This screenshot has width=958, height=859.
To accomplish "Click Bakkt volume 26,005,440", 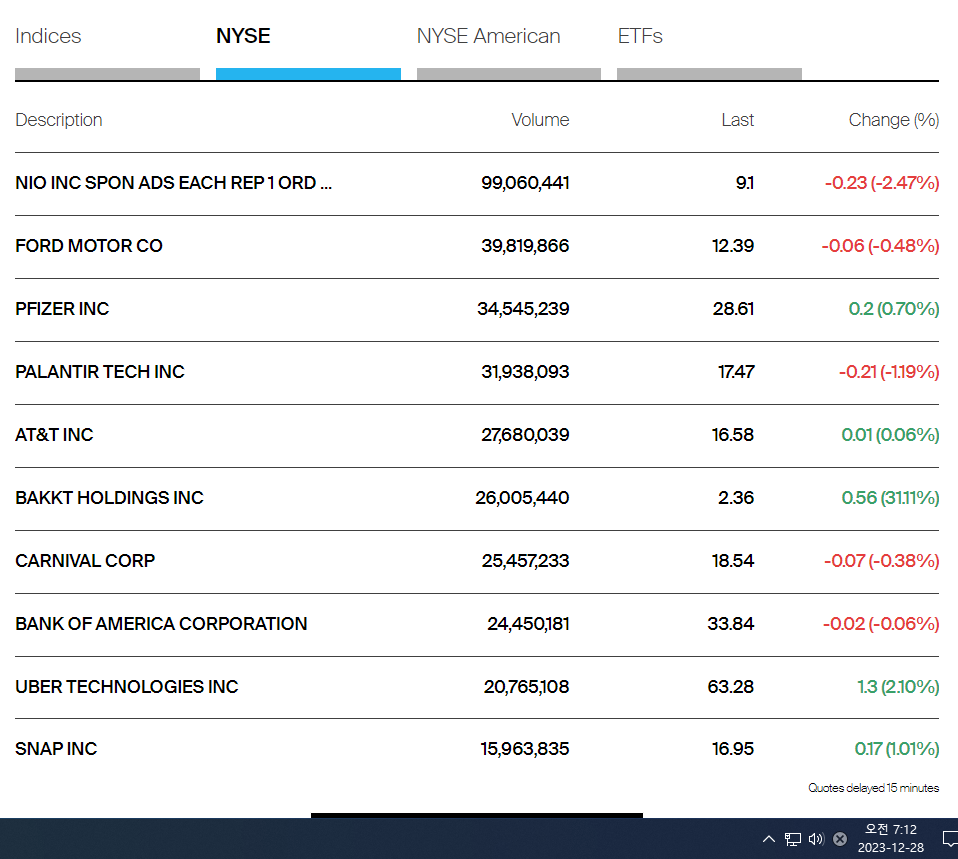I will click(522, 497).
